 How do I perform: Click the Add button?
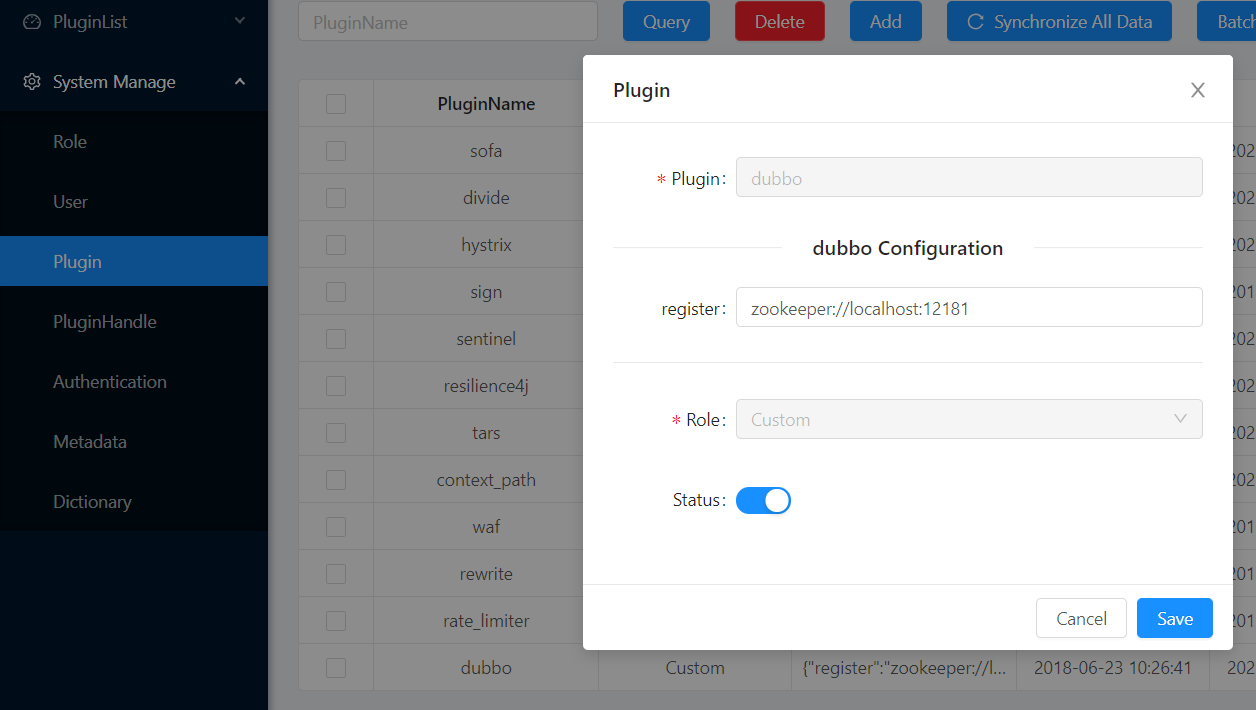886,21
